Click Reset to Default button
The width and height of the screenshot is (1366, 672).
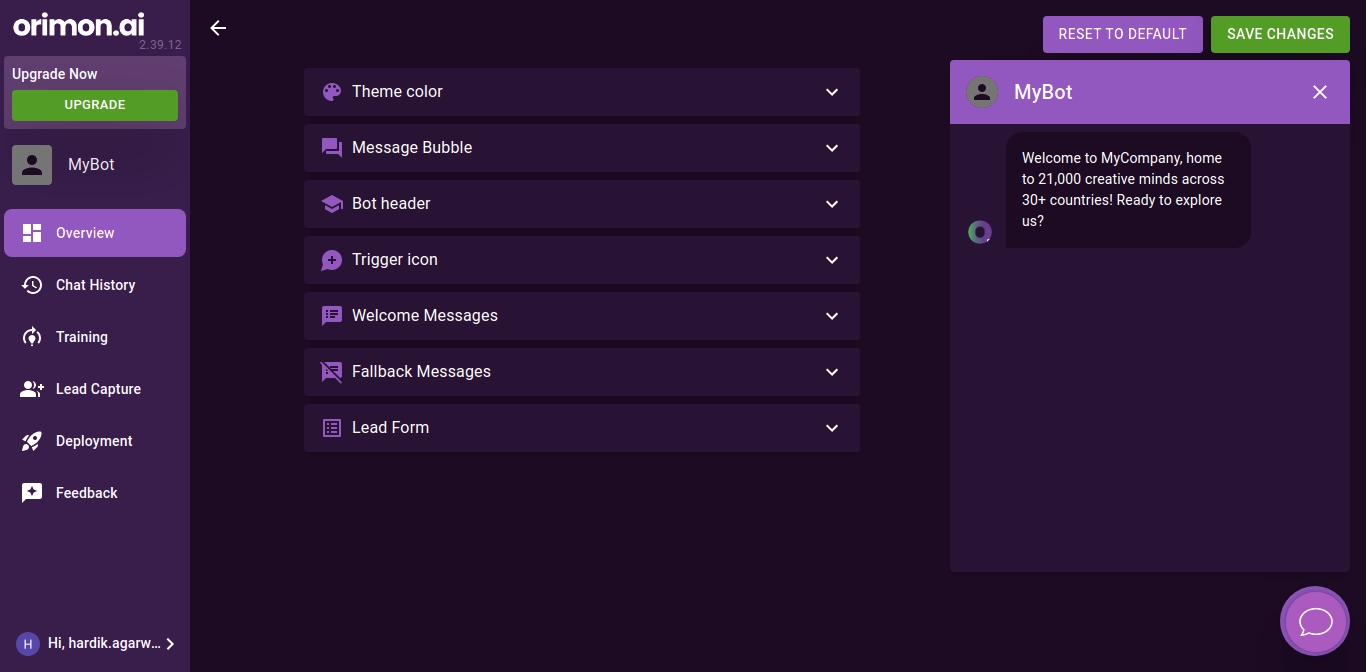point(1122,34)
